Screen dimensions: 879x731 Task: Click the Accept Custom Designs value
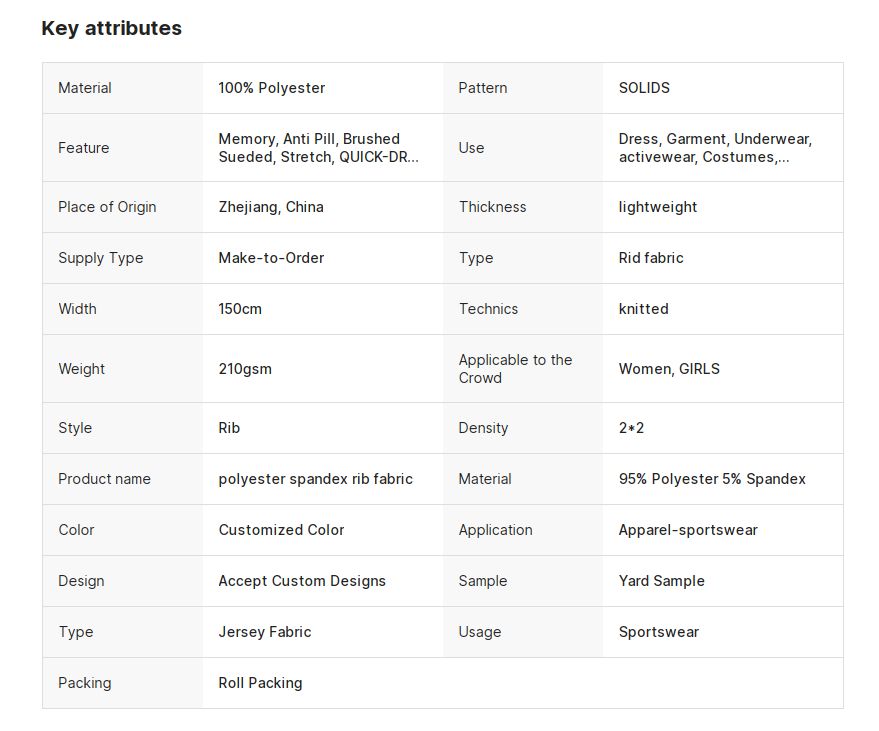pyautogui.click(x=302, y=581)
